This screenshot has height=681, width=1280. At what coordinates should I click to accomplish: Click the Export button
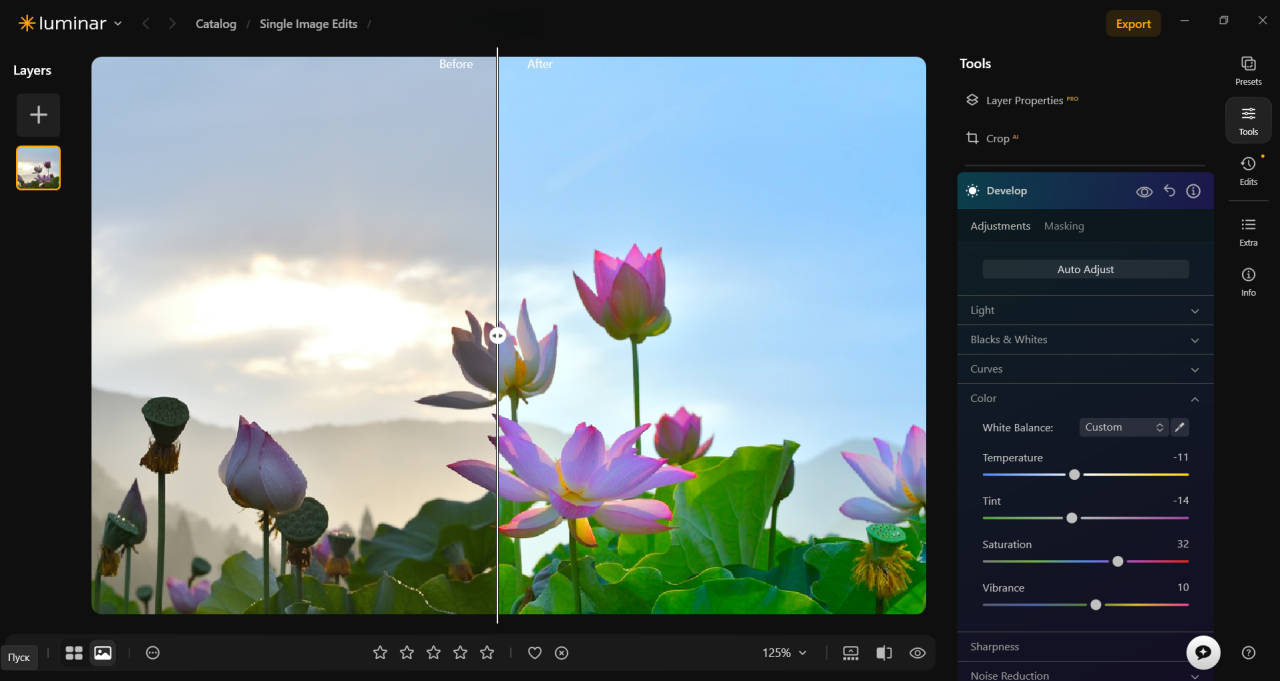(x=1133, y=24)
